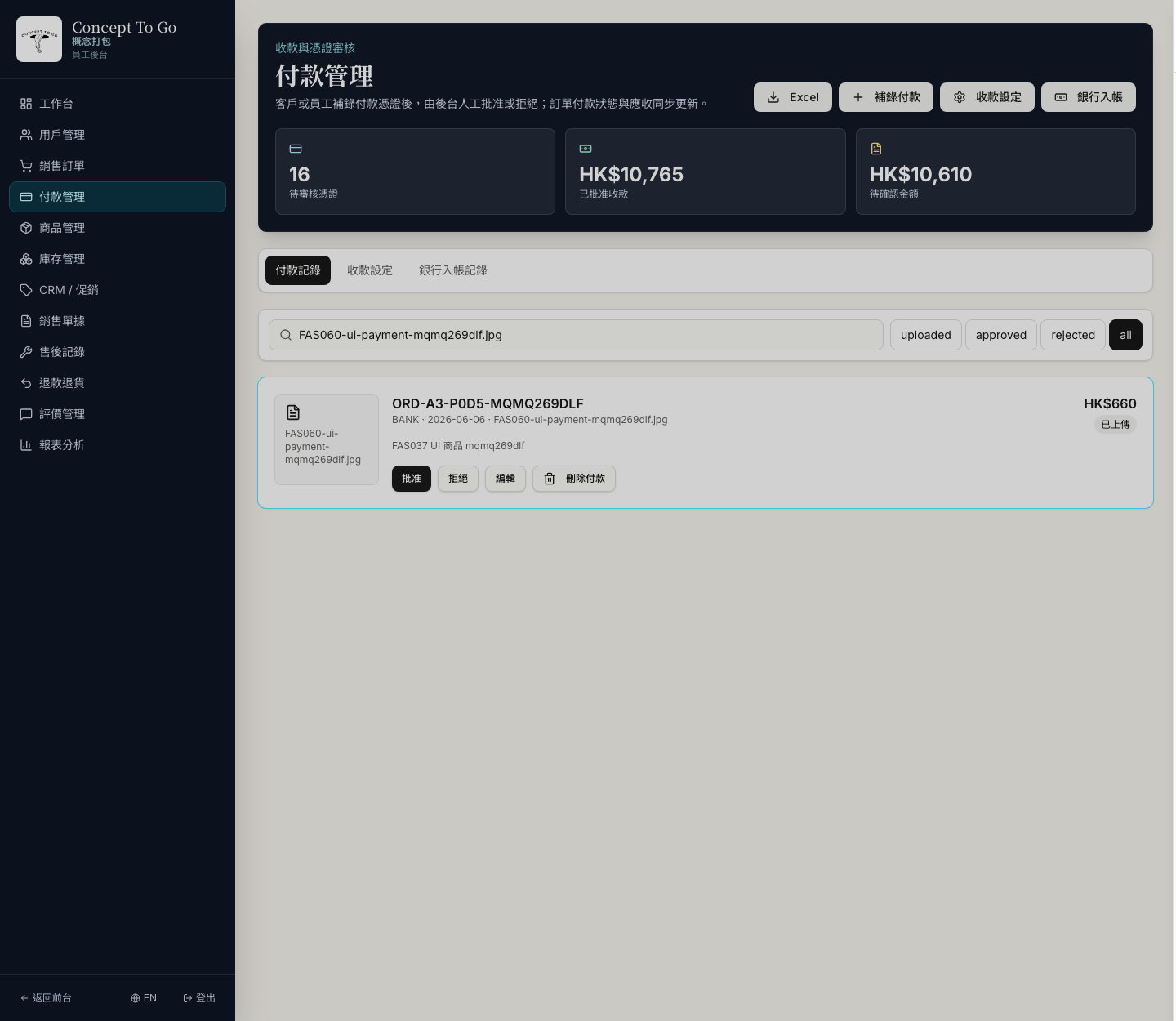Open 商品管理 sidebar item
The width and height of the screenshot is (1176, 1021).
coord(118,228)
